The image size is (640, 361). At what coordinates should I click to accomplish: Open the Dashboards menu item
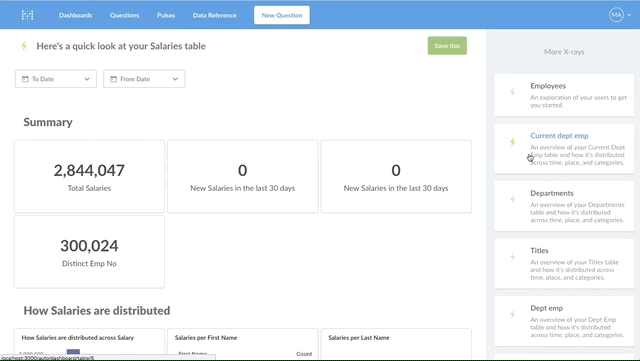[x=76, y=15]
